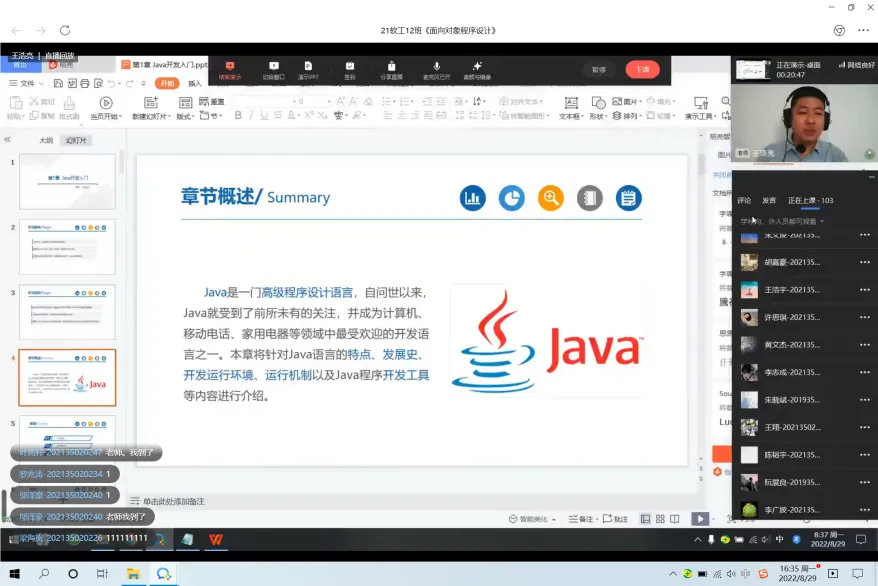Click the slideshow play button in status bar
The height and width of the screenshot is (586, 878).
[x=700, y=519]
